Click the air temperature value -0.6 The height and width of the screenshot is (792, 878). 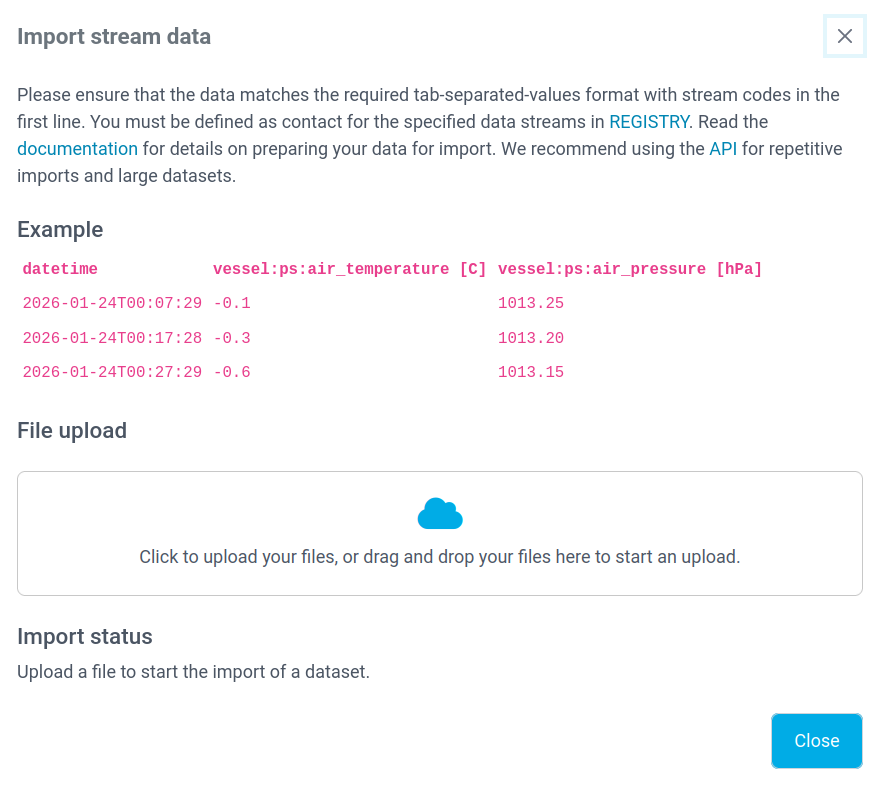click(x=232, y=372)
